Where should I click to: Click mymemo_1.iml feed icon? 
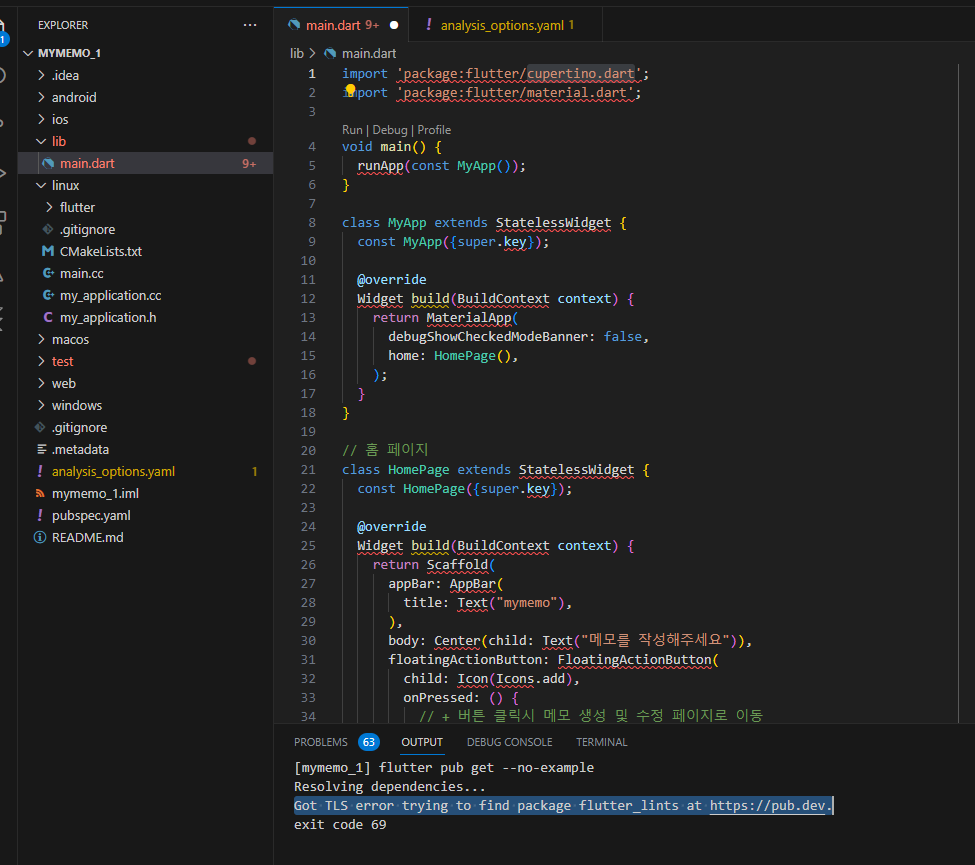(x=40, y=493)
